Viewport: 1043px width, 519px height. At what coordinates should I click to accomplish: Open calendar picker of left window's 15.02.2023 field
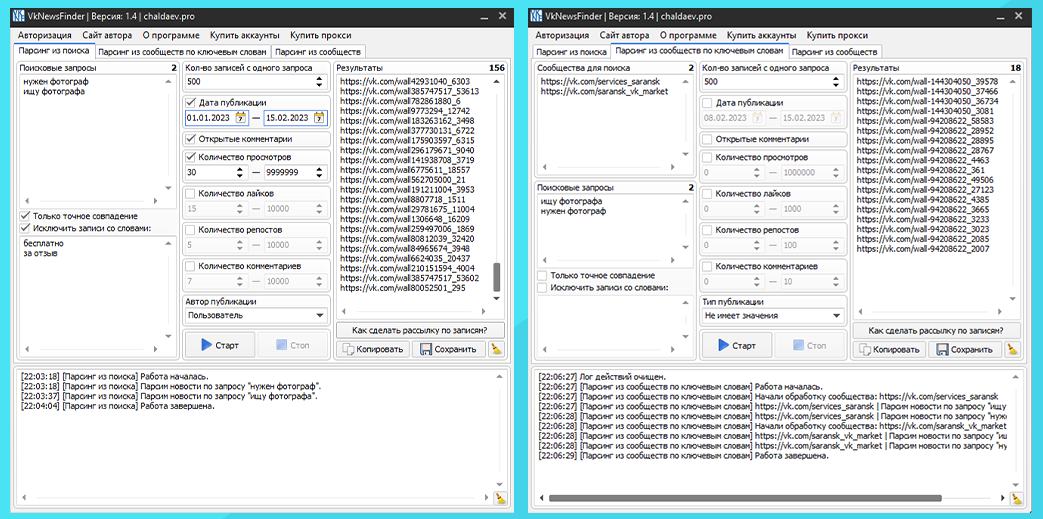click(319, 118)
